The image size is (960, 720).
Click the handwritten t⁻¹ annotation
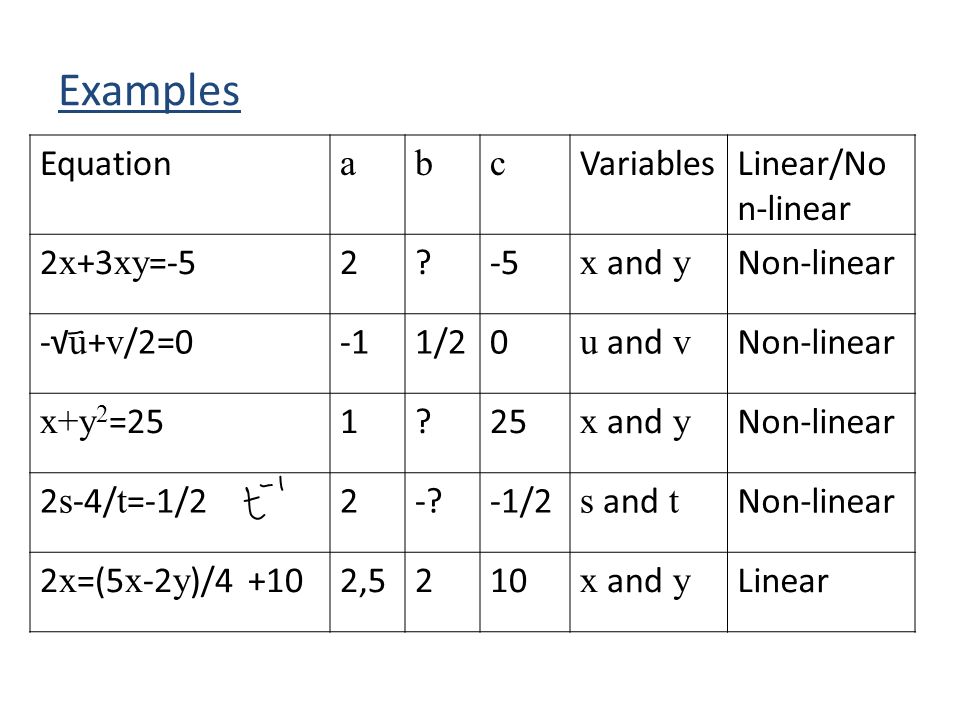(x=263, y=499)
